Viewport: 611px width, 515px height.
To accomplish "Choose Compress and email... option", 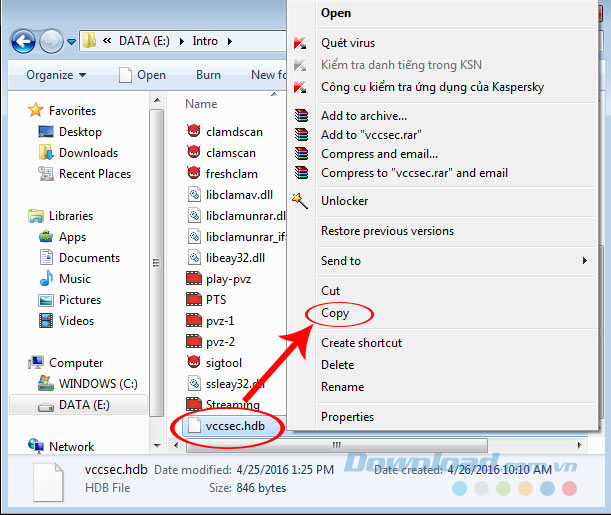I will pyautogui.click(x=379, y=154).
